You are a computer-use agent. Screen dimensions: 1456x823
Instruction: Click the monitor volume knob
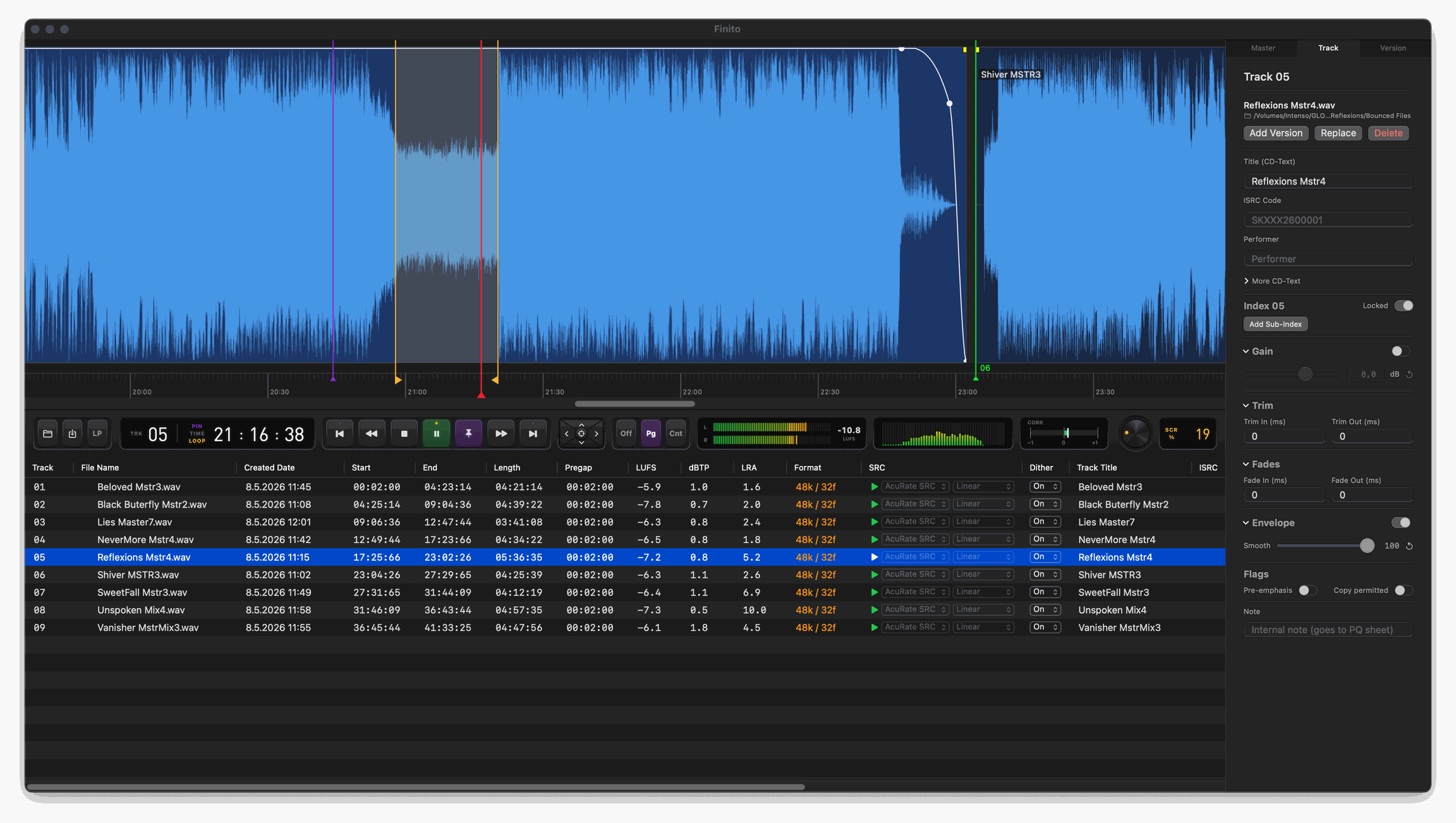click(1136, 434)
